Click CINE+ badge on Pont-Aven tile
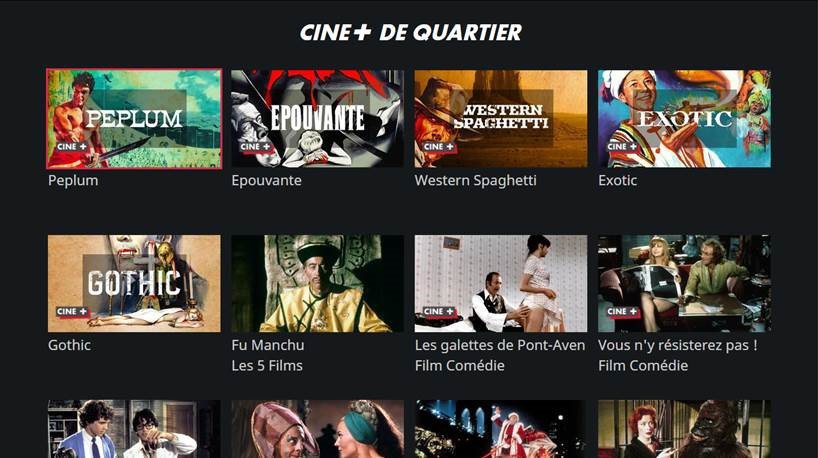The height and width of the screenshot is (458, 818). tap(439, 312)
